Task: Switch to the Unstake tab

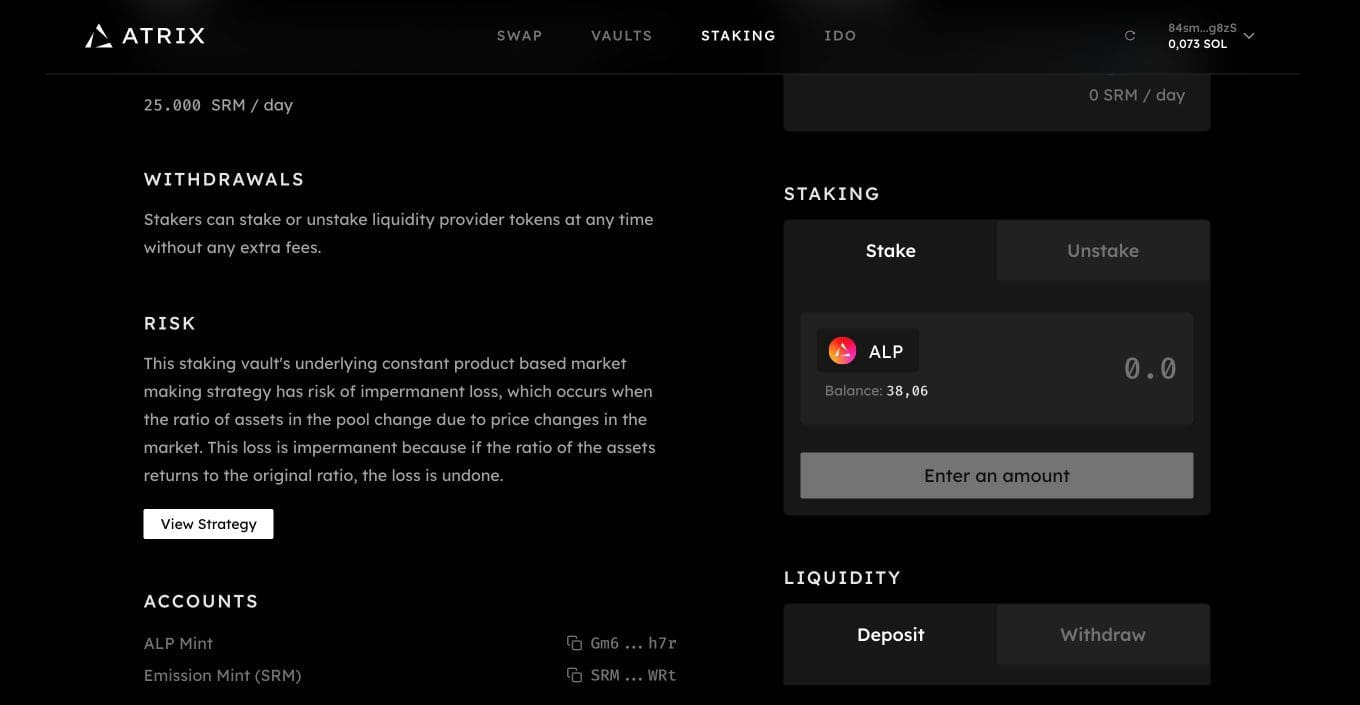Action: [1103, 250]
